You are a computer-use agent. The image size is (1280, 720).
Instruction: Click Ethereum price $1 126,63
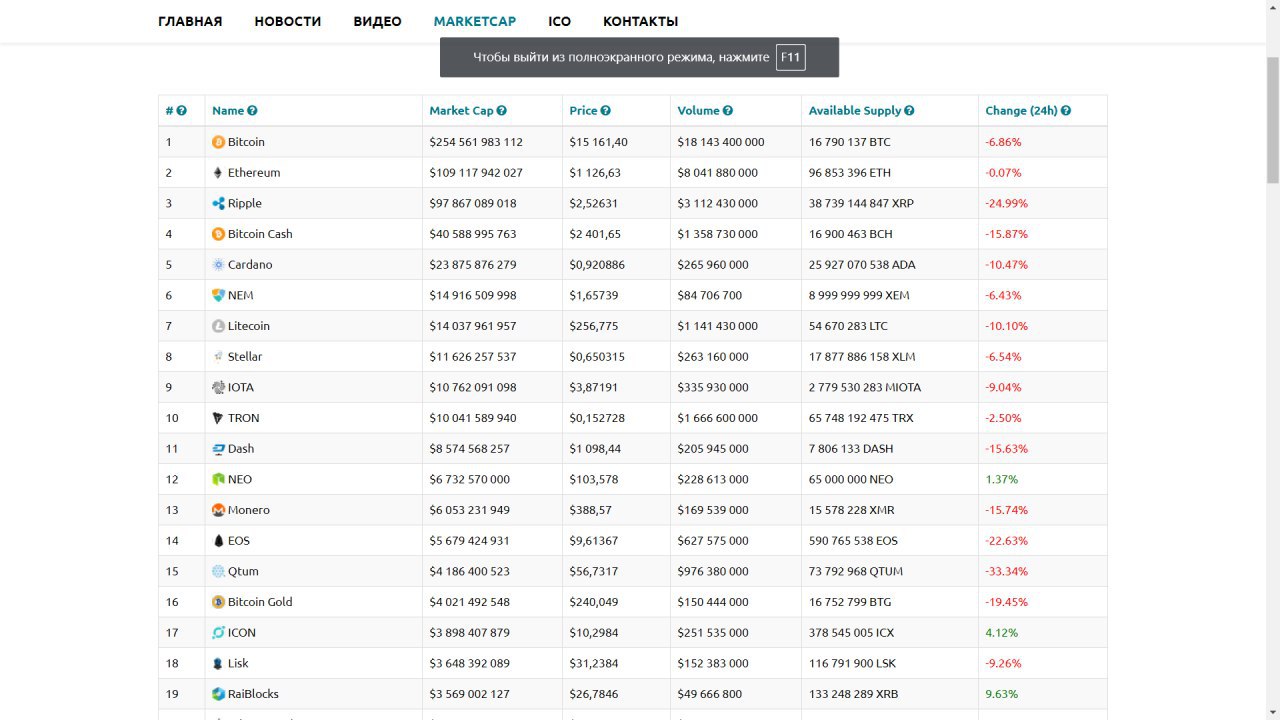coord(595,173)
